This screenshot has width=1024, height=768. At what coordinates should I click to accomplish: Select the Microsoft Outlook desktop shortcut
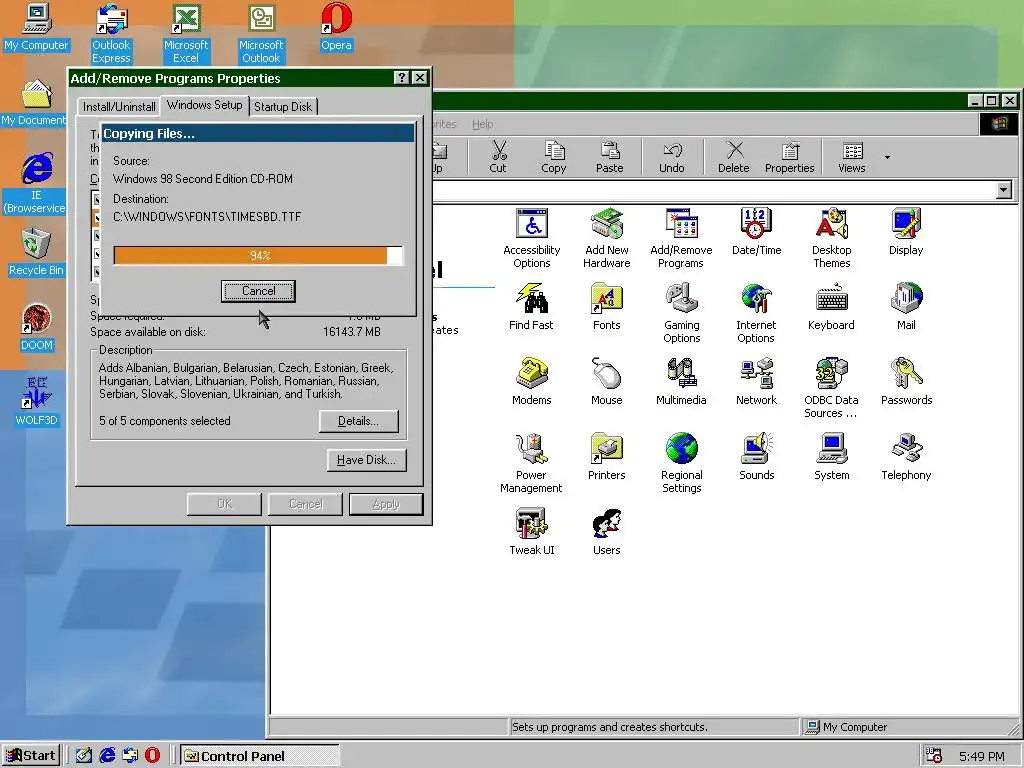(x=261, y=33)
